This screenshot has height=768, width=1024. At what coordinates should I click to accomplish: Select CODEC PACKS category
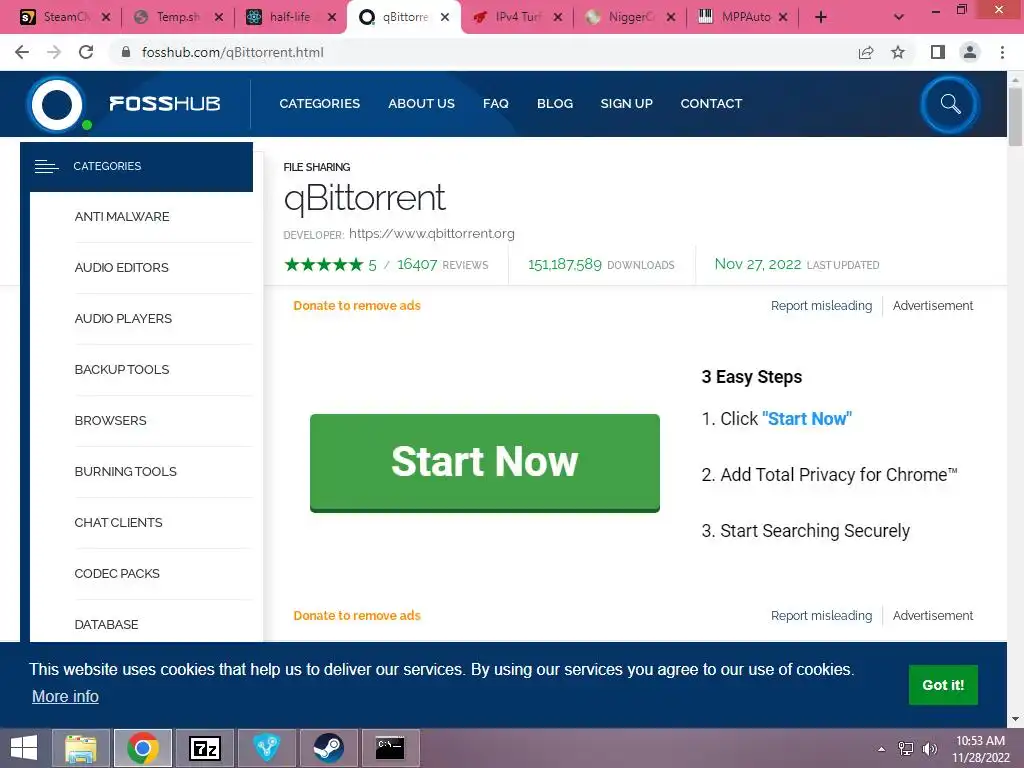(x=117, y=573)
